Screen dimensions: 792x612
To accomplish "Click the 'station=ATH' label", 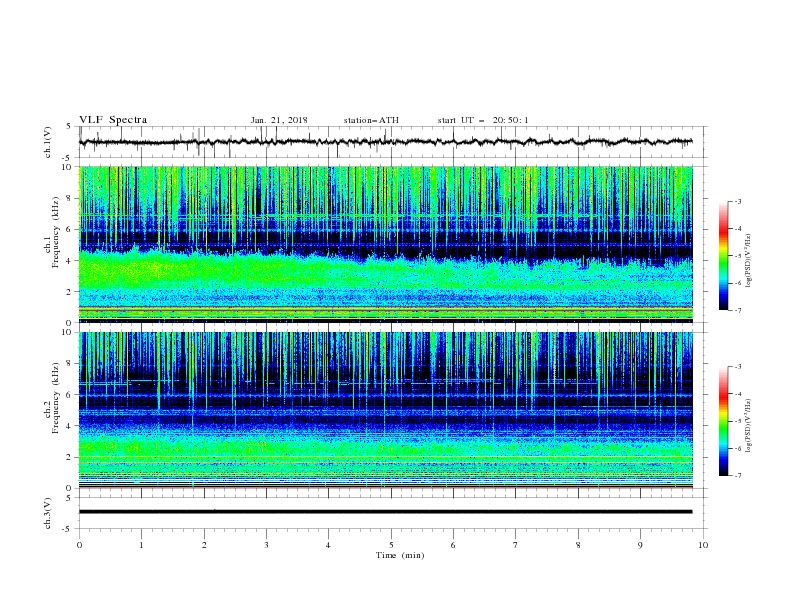I will tap(371, 120).
